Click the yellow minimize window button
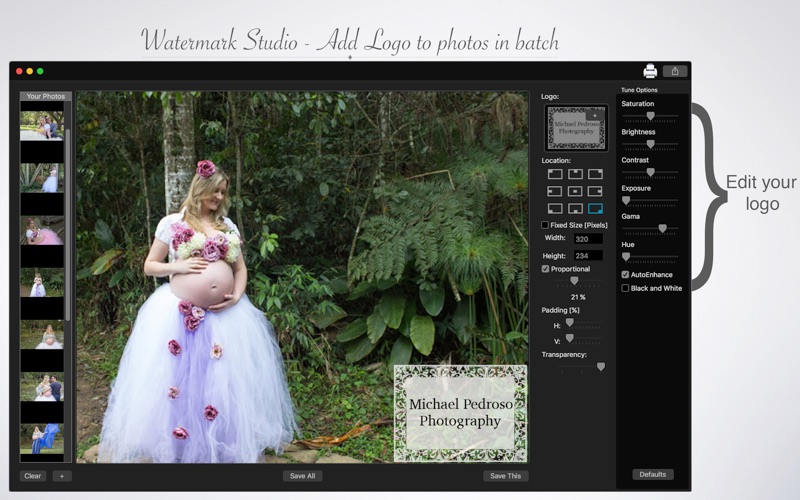The image size is (800, 500). click(30, 71)
